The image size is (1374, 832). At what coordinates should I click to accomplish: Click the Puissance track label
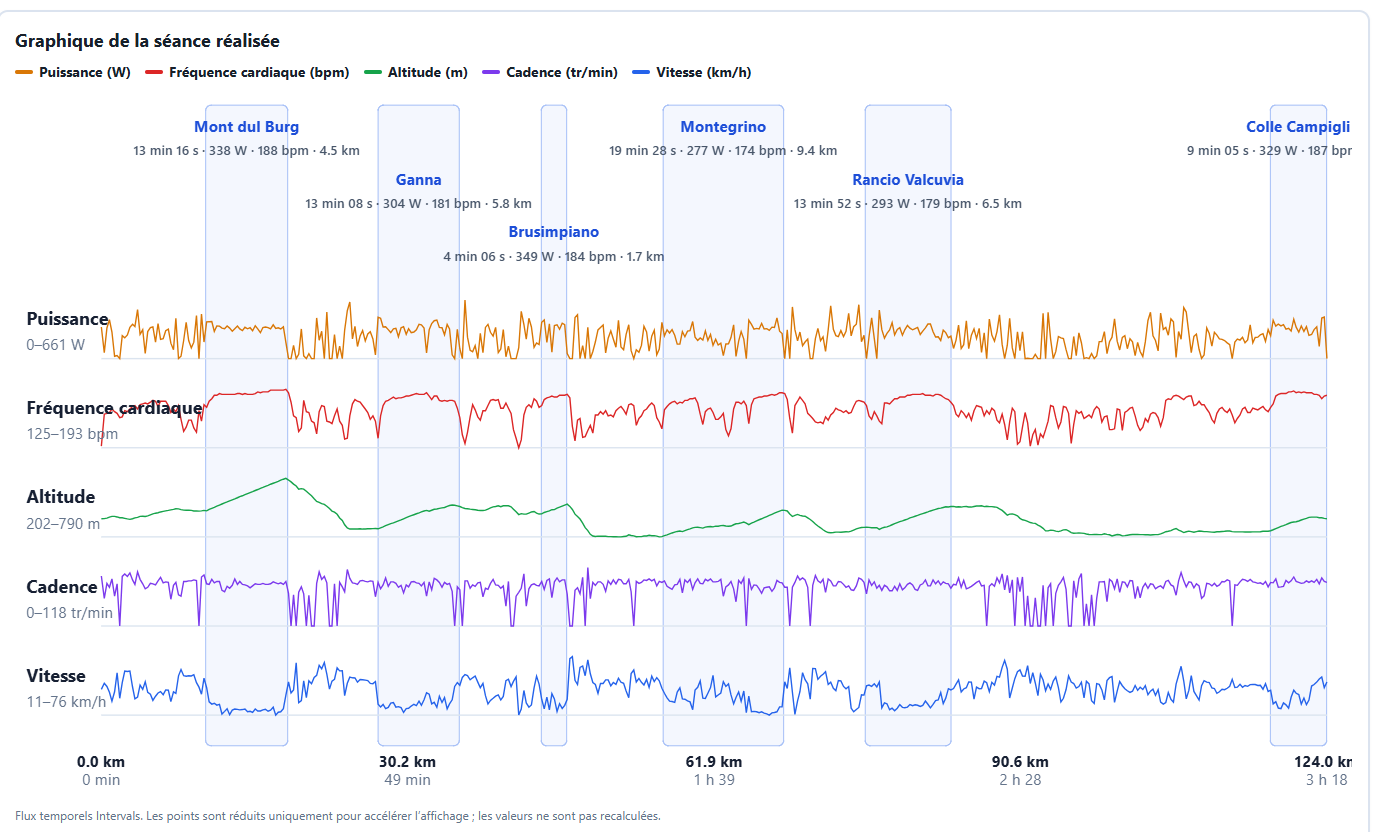[x=67, y=319]
